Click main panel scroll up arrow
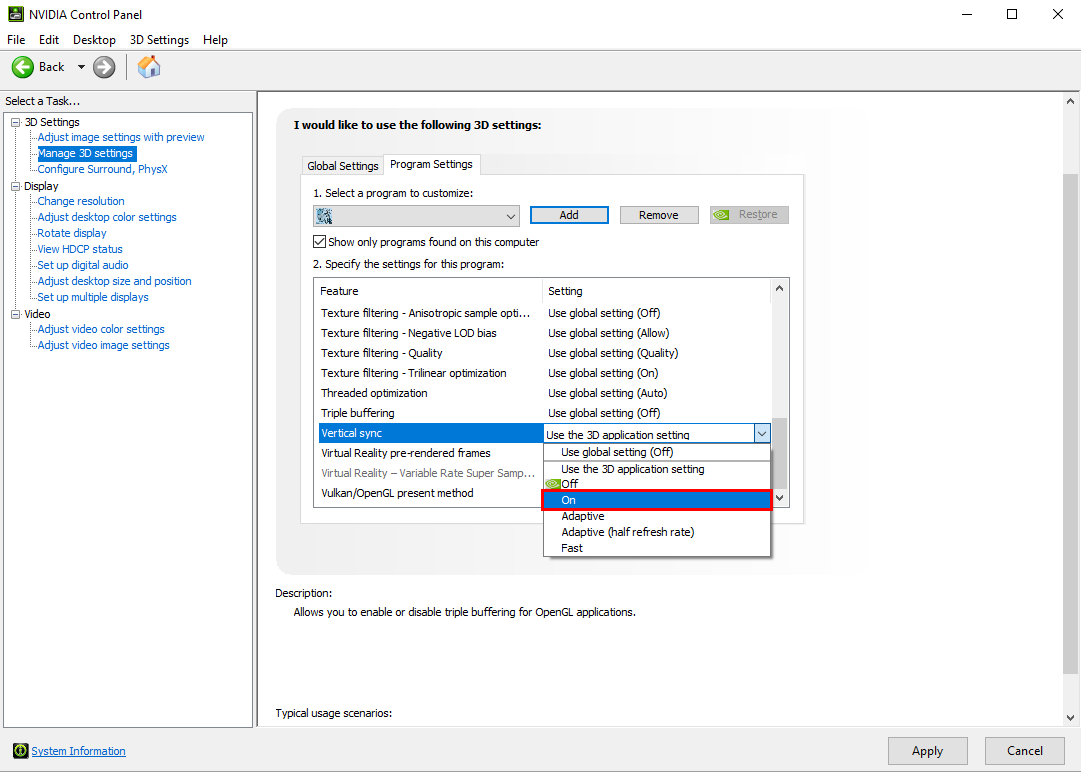Viewport: 1081px width, 773px height. point(1071,101)
